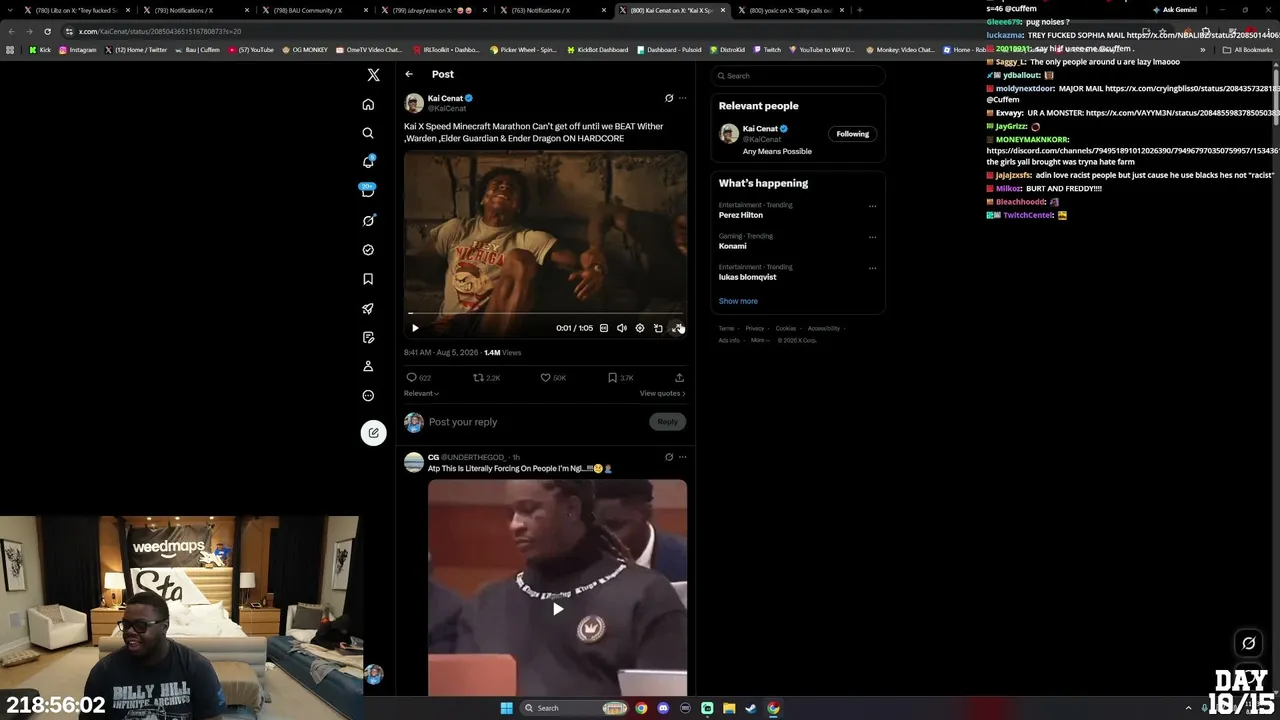Viewport: 1280px width, 720px height.
Task: Share Kai Cenat's post
Action: 679,378
